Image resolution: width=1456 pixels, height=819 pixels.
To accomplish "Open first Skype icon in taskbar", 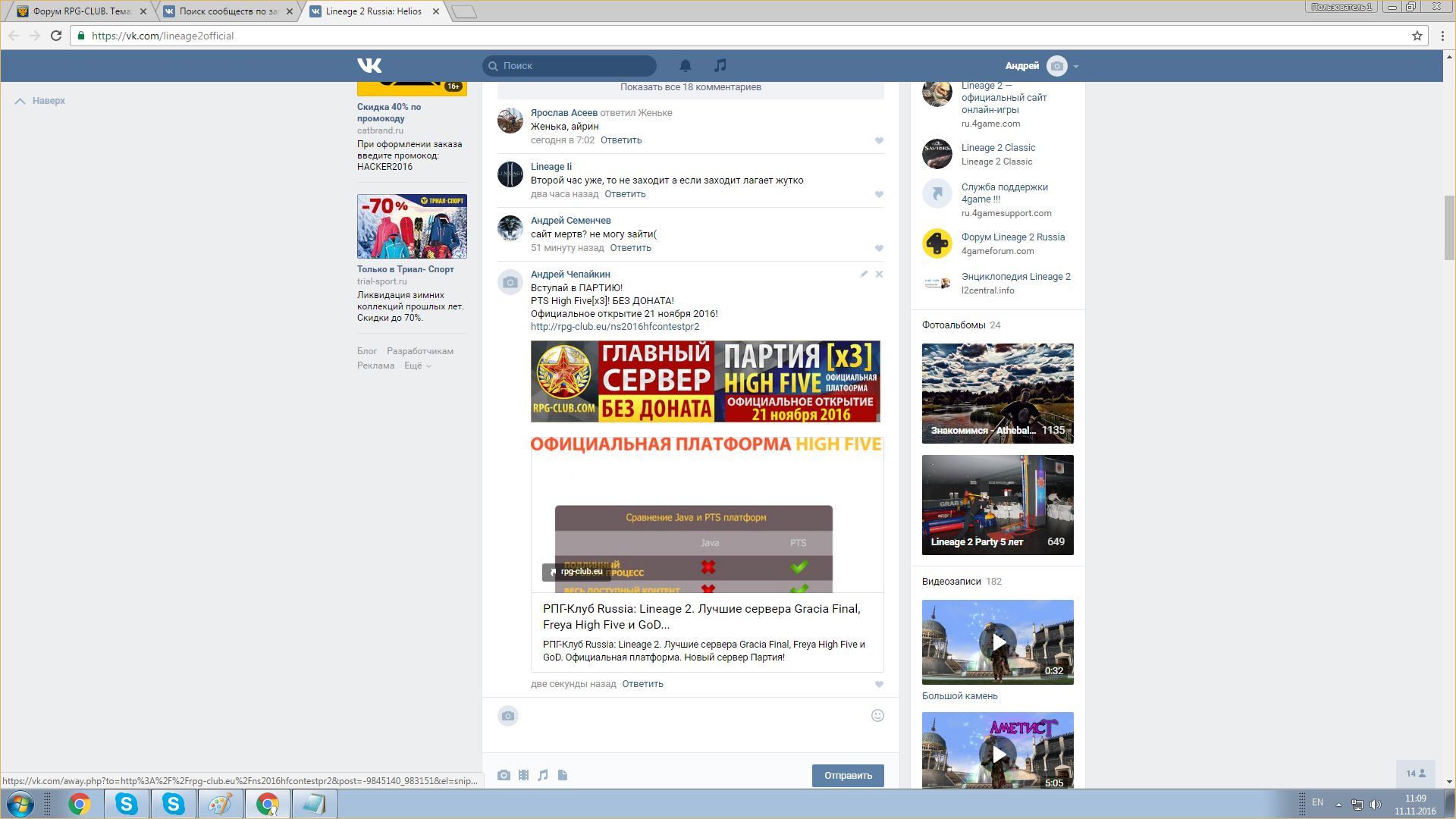I will point(126,804).
